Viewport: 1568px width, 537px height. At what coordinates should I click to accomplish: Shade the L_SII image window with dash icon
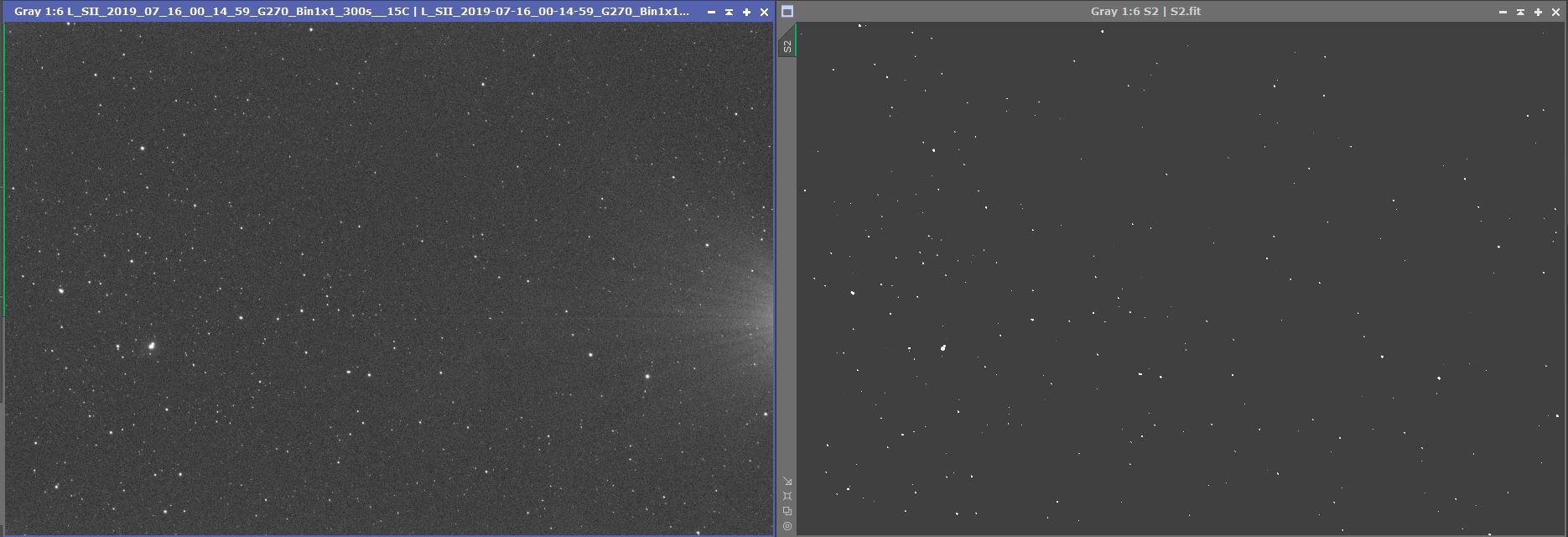[x=711, y=12]
